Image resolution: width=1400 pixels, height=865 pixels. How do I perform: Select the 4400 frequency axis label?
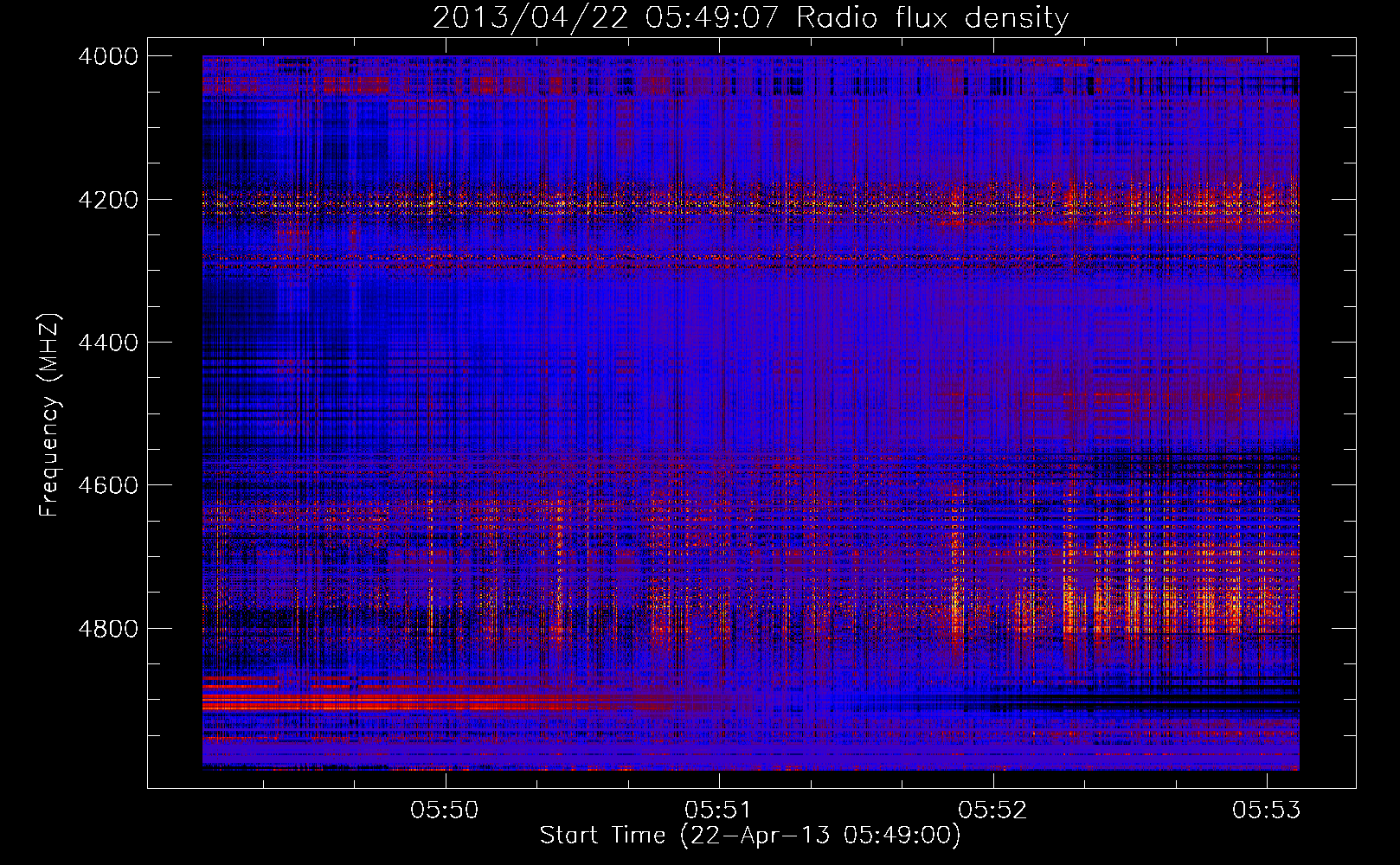[108, 343]
